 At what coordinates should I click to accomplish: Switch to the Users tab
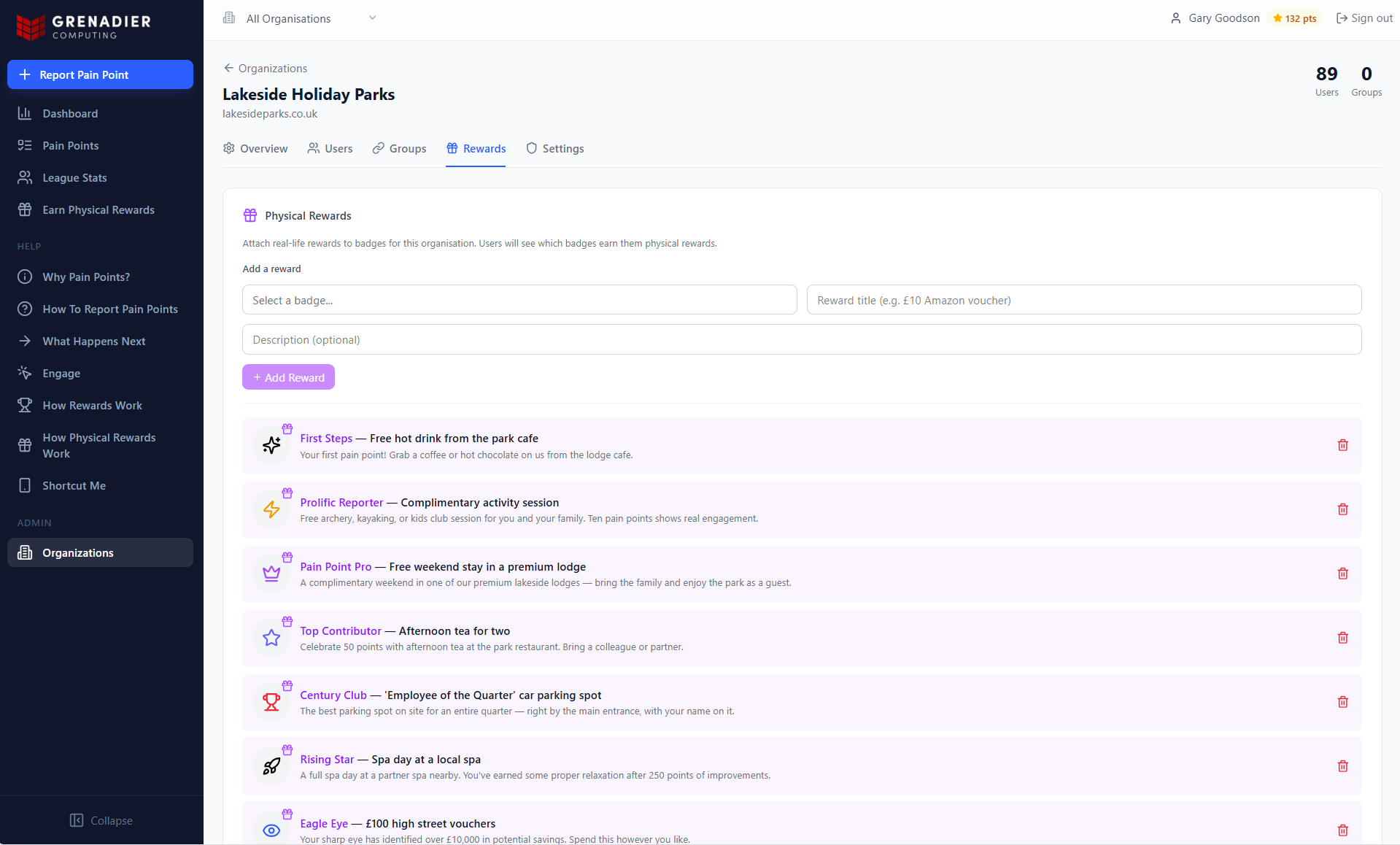tap(330, 148)
